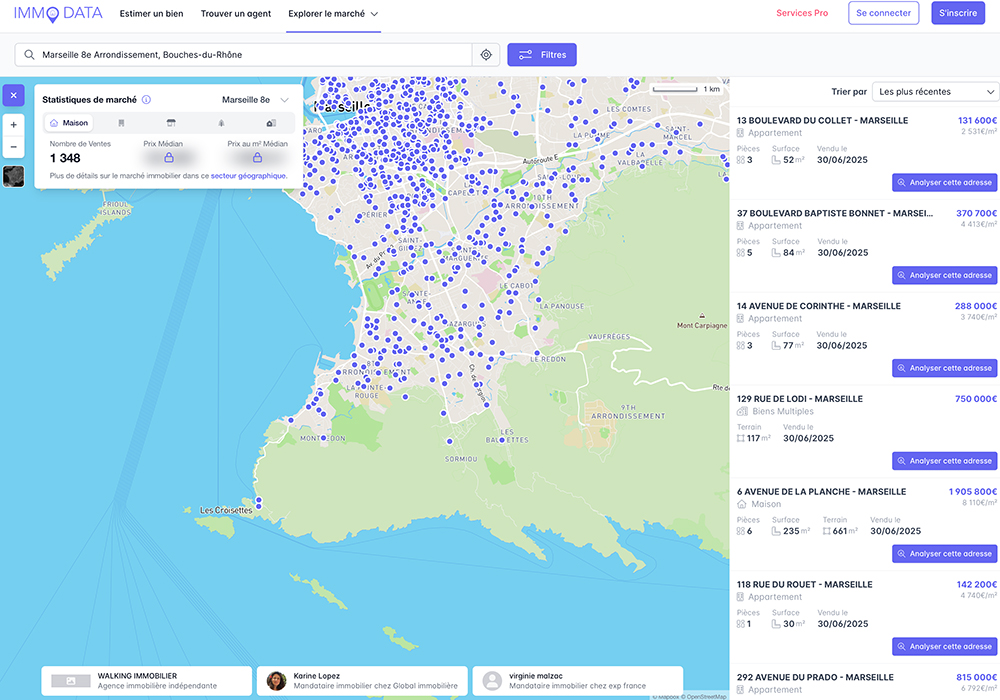The width and height of the screenshot is (1000, 700).
Task: Expand the 'Explorer le marché' menu
Action: point(333,14)
